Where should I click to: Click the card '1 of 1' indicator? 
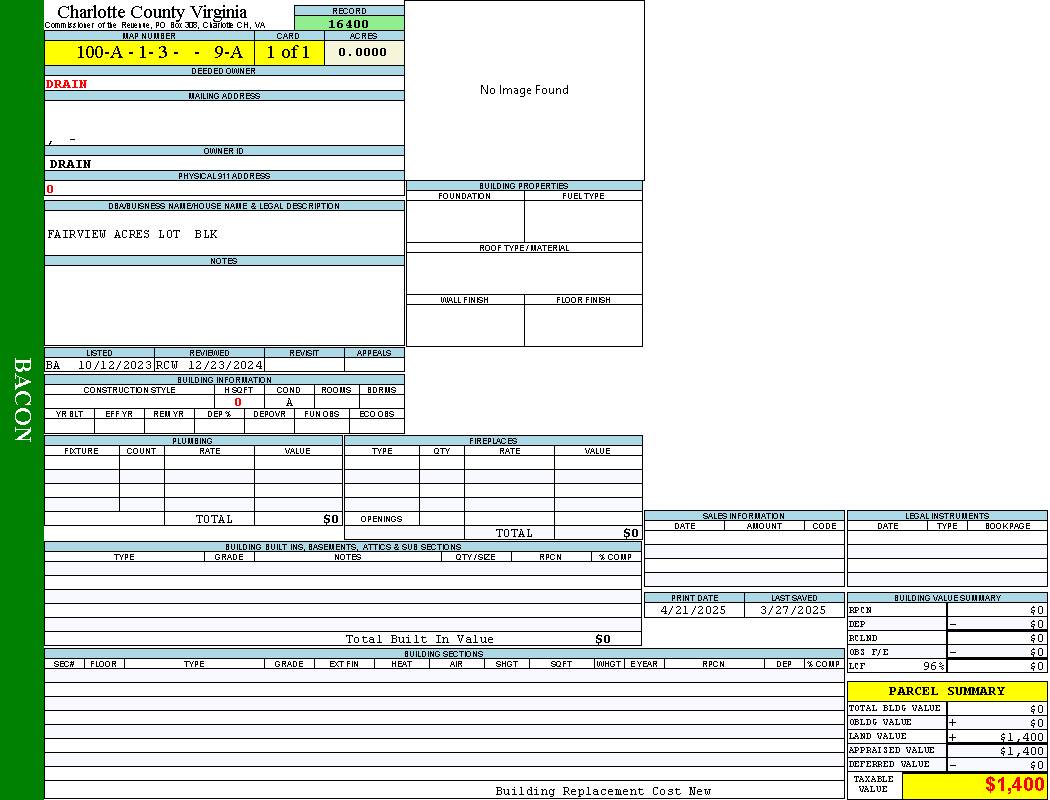click(288, 53)
